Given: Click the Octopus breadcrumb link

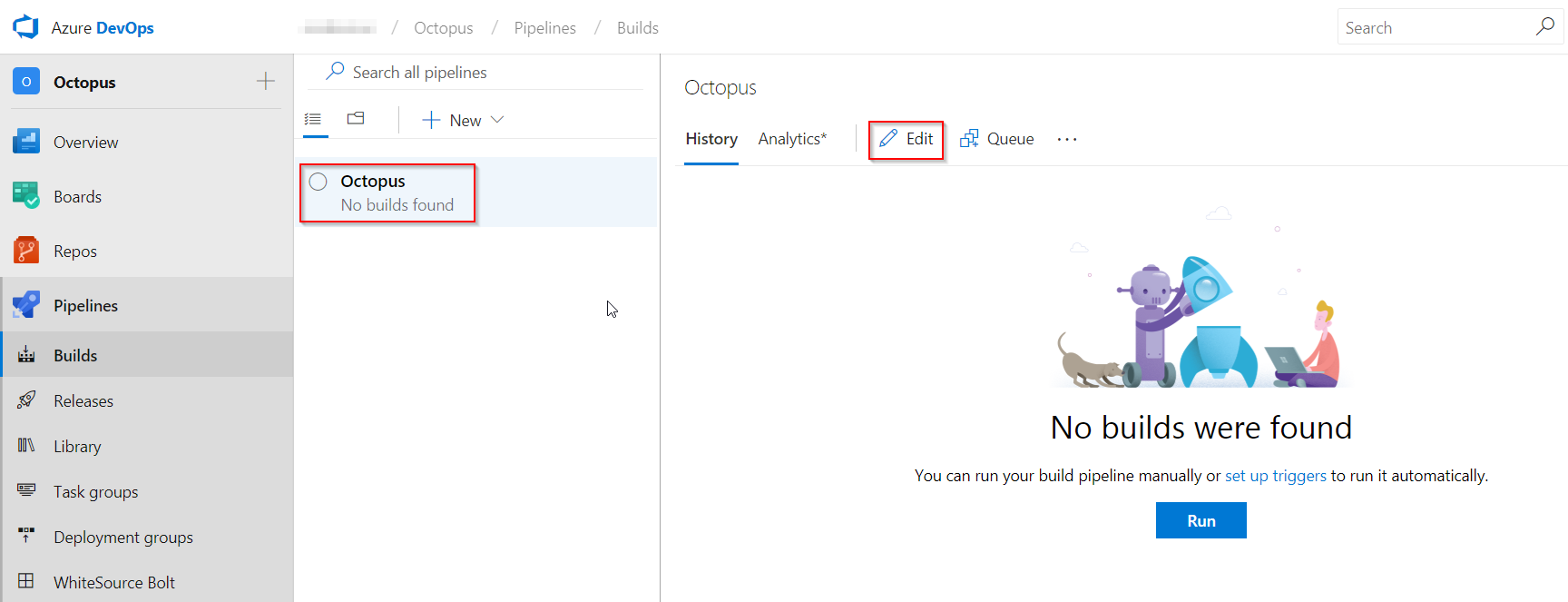Looking at the screenshot, I should pyautogui.click(x=444, y=28).
